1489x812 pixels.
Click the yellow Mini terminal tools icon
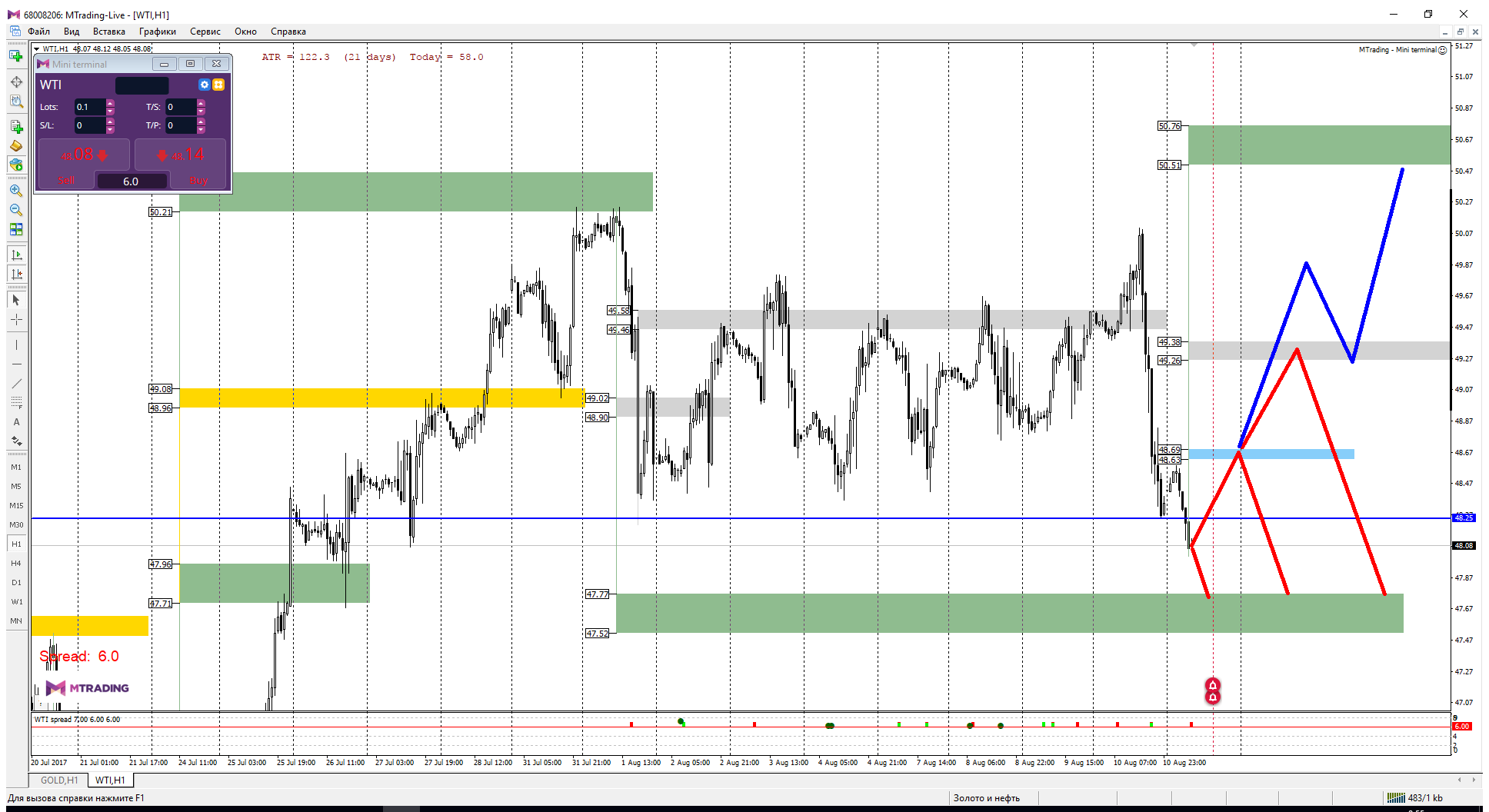(218, 85)
